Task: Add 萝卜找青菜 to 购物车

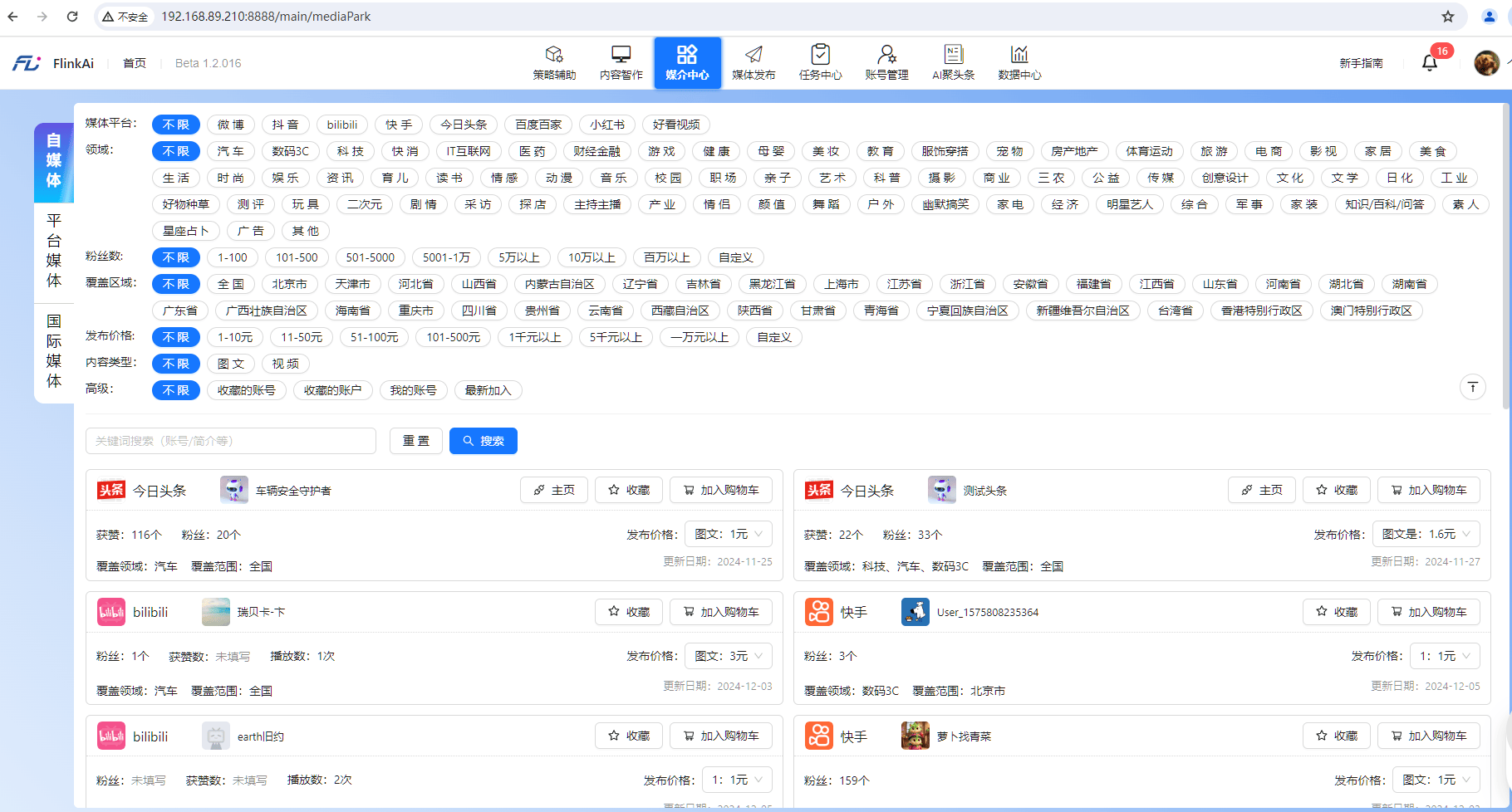Action: point(1429,736)
